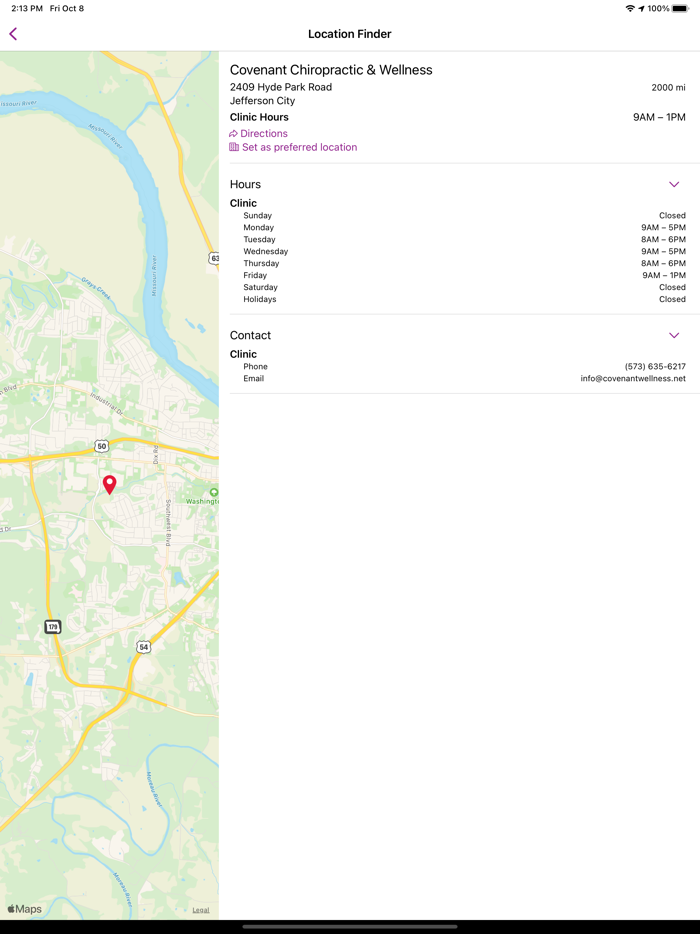Select the Holidays Closed row
The image size is (700, 934).
click(x=464, y=299)
